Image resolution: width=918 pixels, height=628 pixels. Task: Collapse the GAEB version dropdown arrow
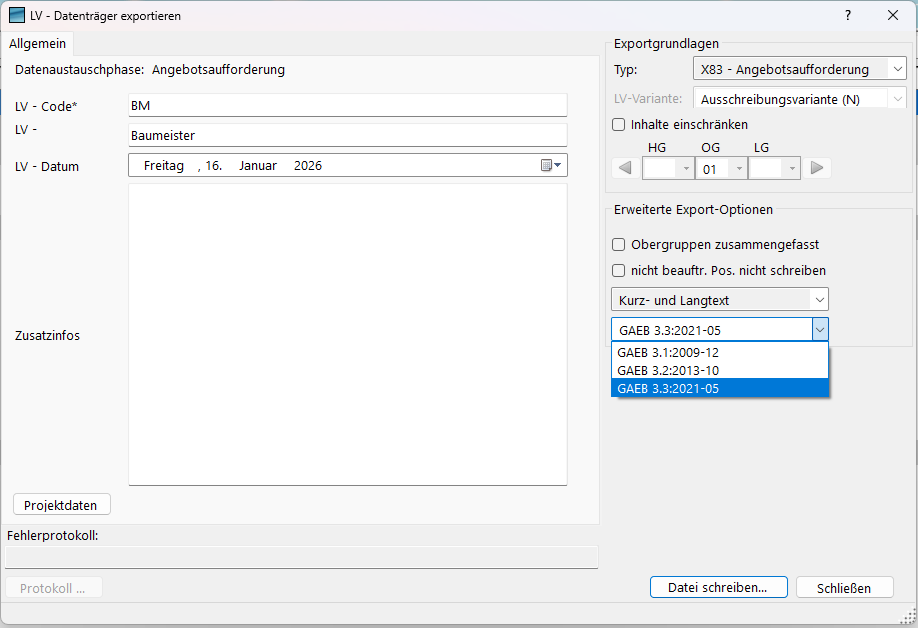coord(820,330)
